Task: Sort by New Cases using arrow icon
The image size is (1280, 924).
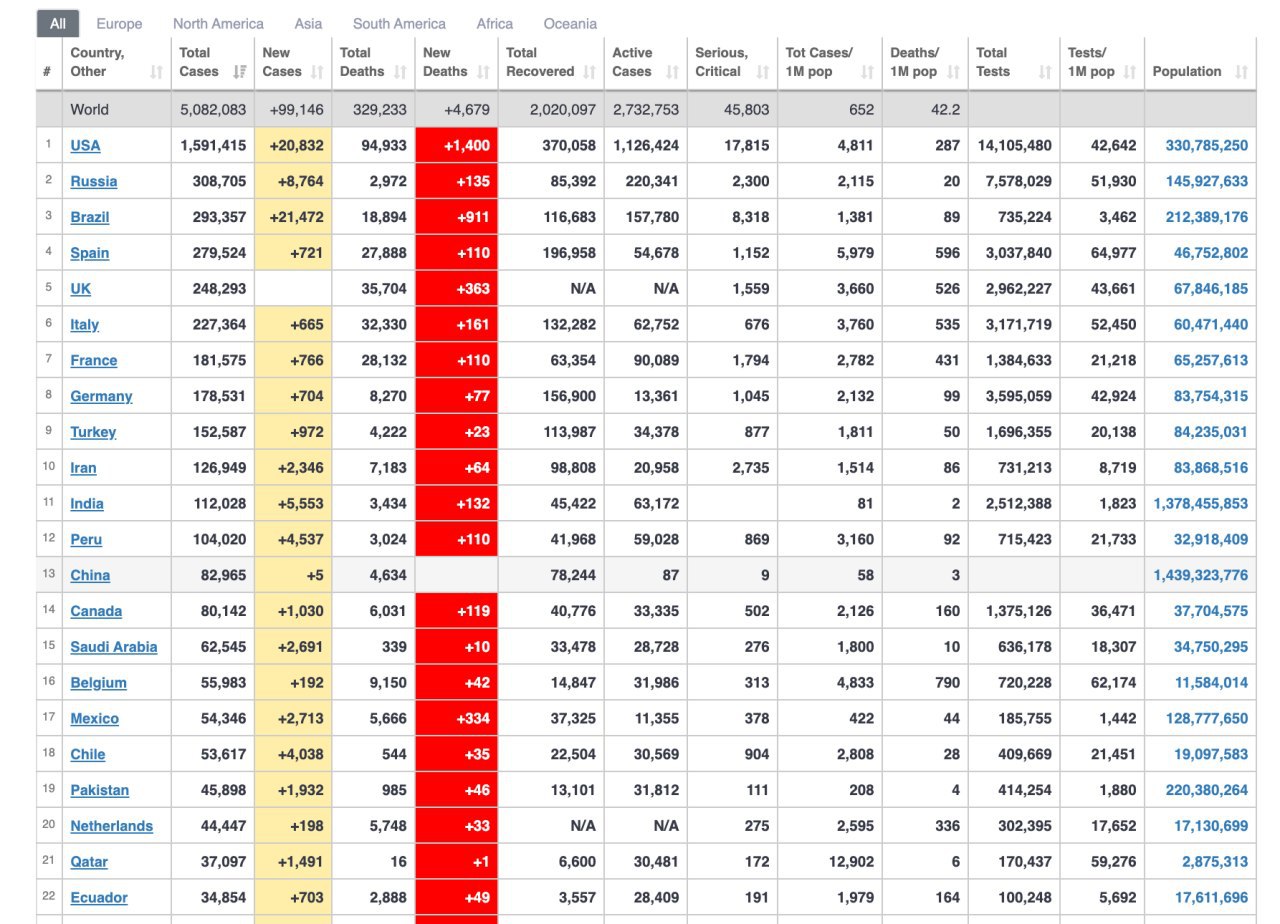Action: (x=317, y=72)
